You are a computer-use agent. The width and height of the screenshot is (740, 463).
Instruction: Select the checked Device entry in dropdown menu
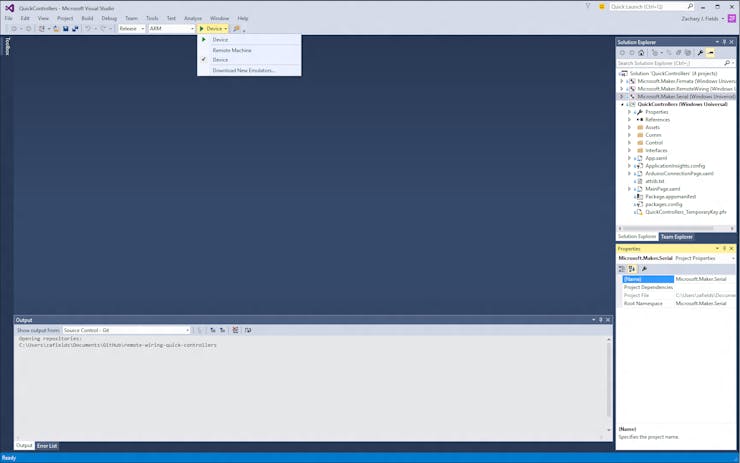(x=249, y=60)
